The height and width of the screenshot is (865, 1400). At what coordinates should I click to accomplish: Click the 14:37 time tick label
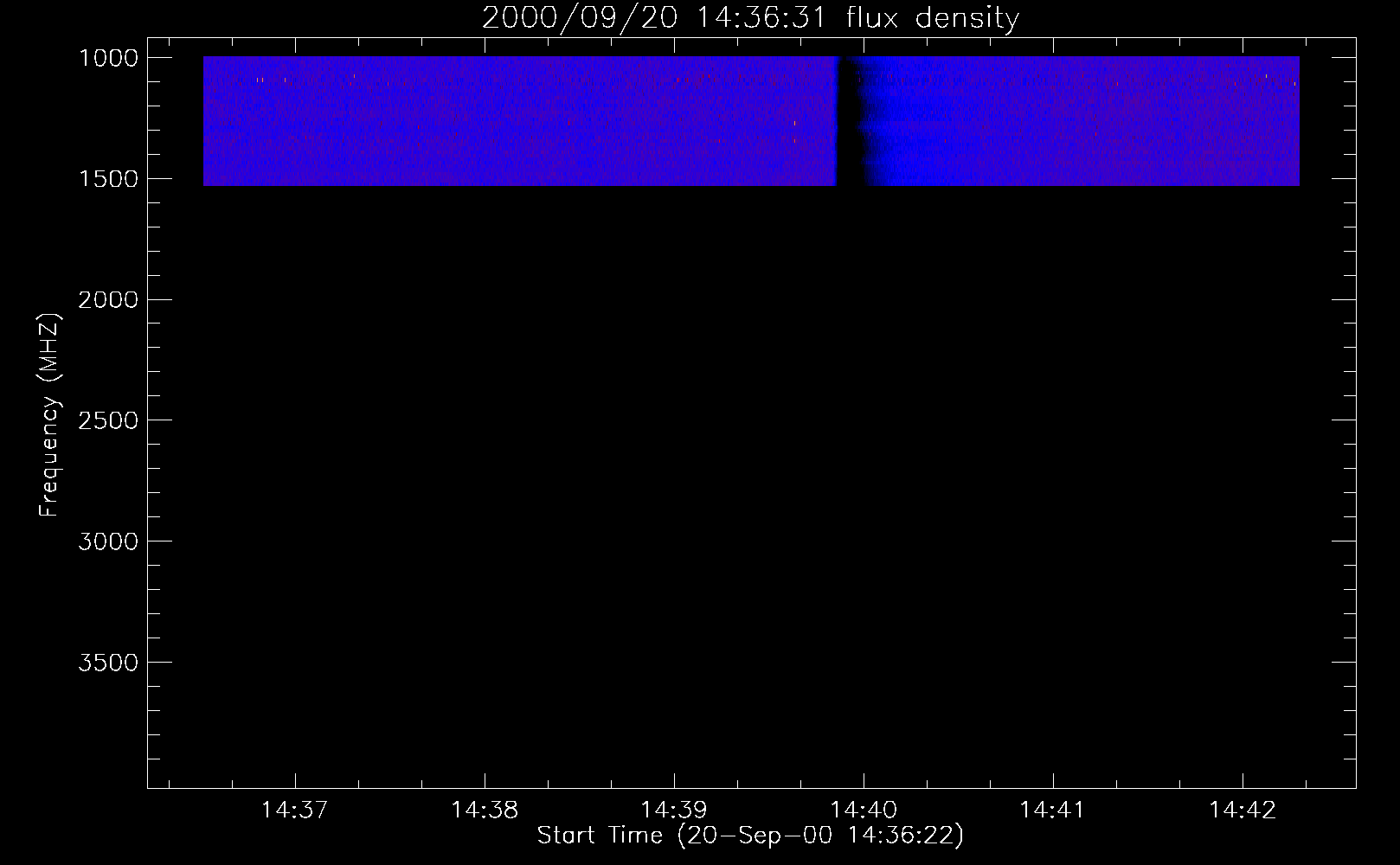(x=295, y=811)
